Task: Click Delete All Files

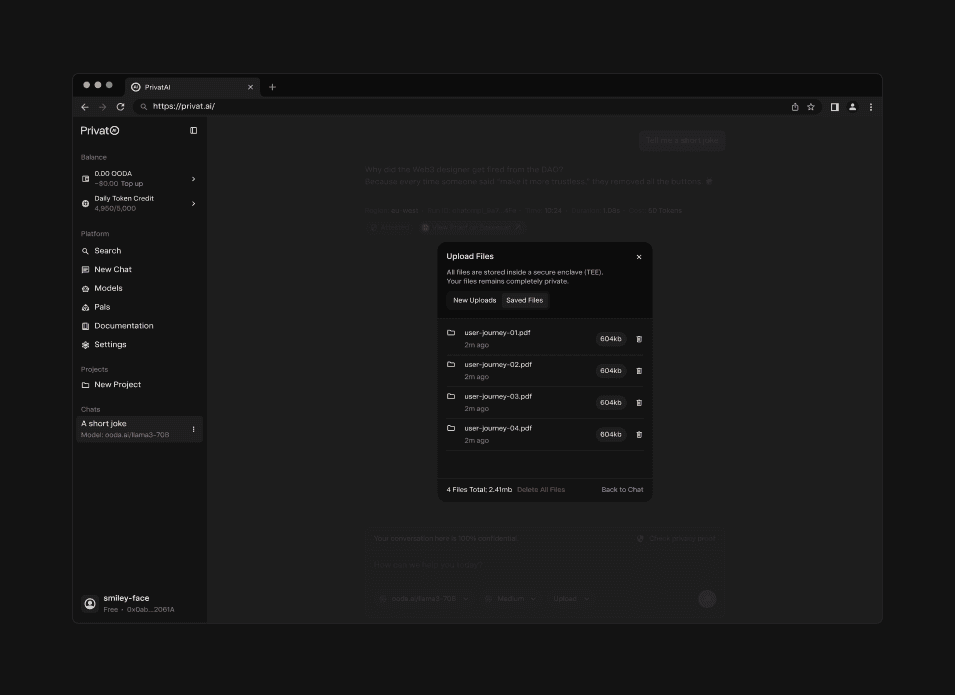Action: [541, 489]
